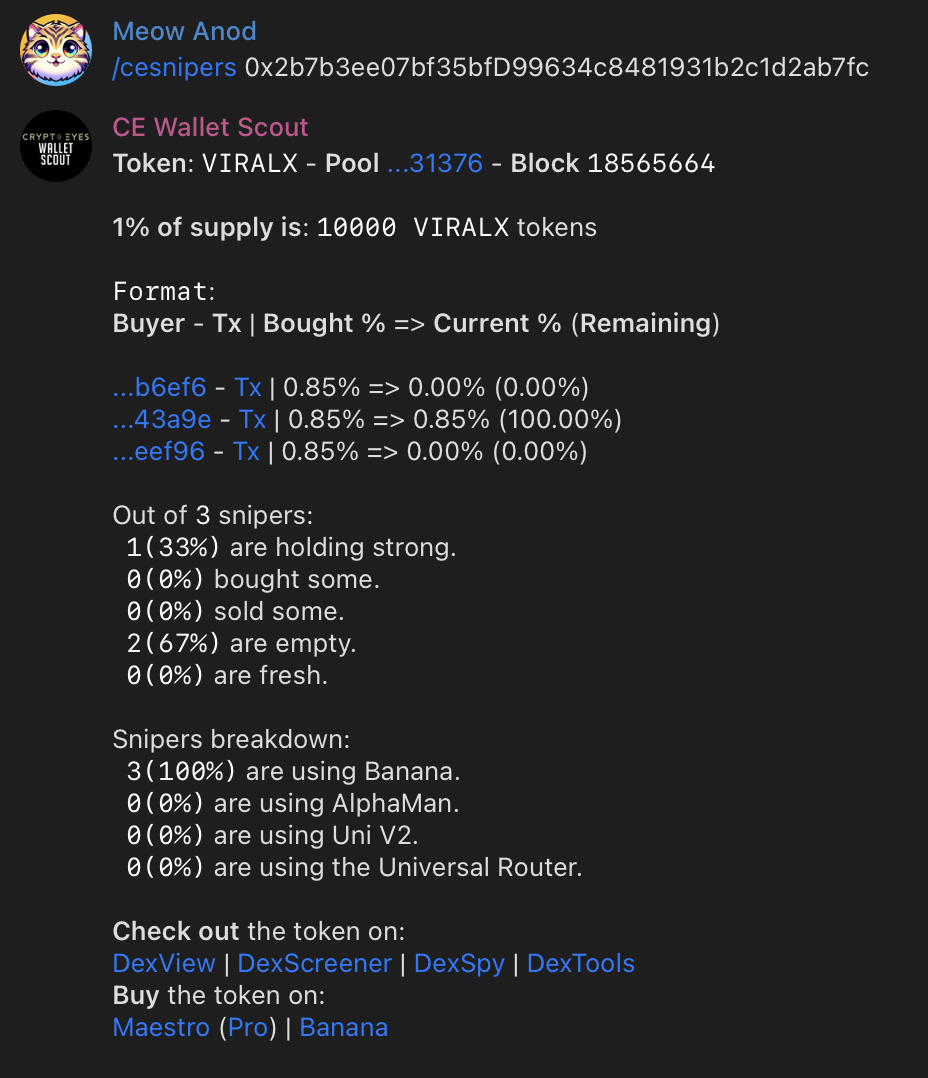Click the CE Wallet Scout sender name
The height and width of the screenshot is (1078, 928).
(x=210, y=127)
